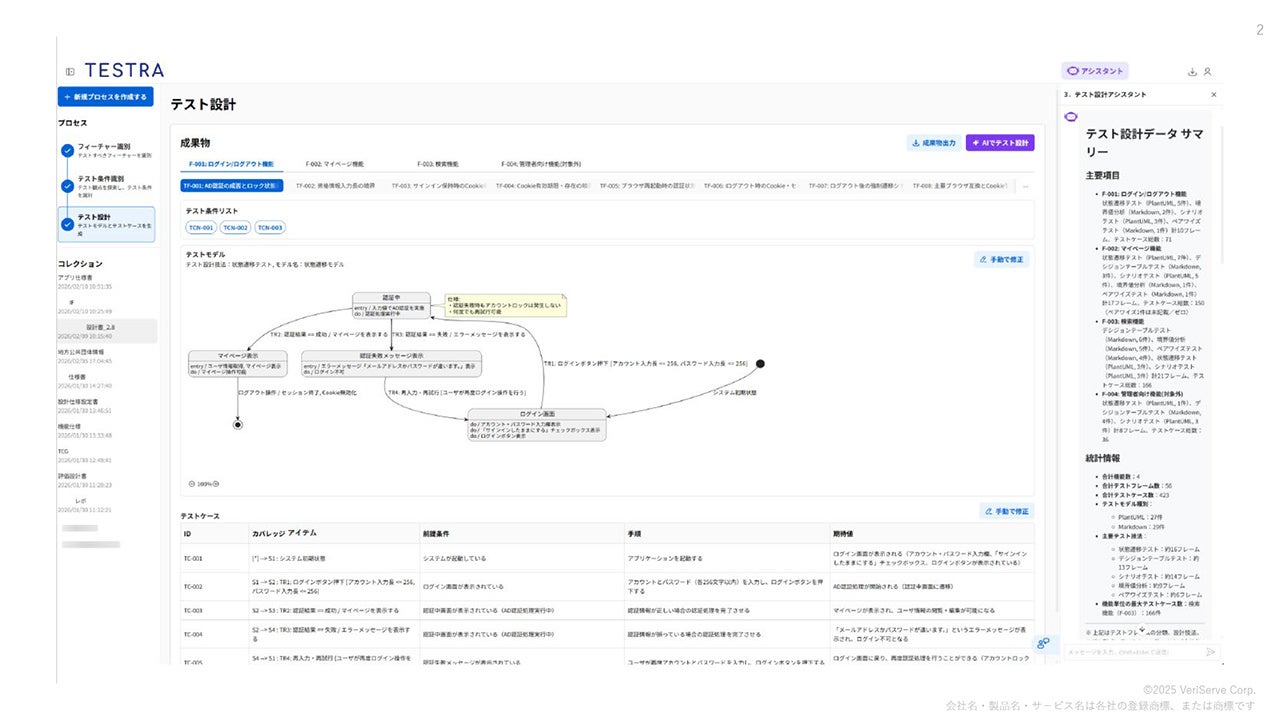The height and width of the screenshot is (720, 1280).
Task: Click the テスト条件識別 step check icon
Action: (x=67, y=187)
